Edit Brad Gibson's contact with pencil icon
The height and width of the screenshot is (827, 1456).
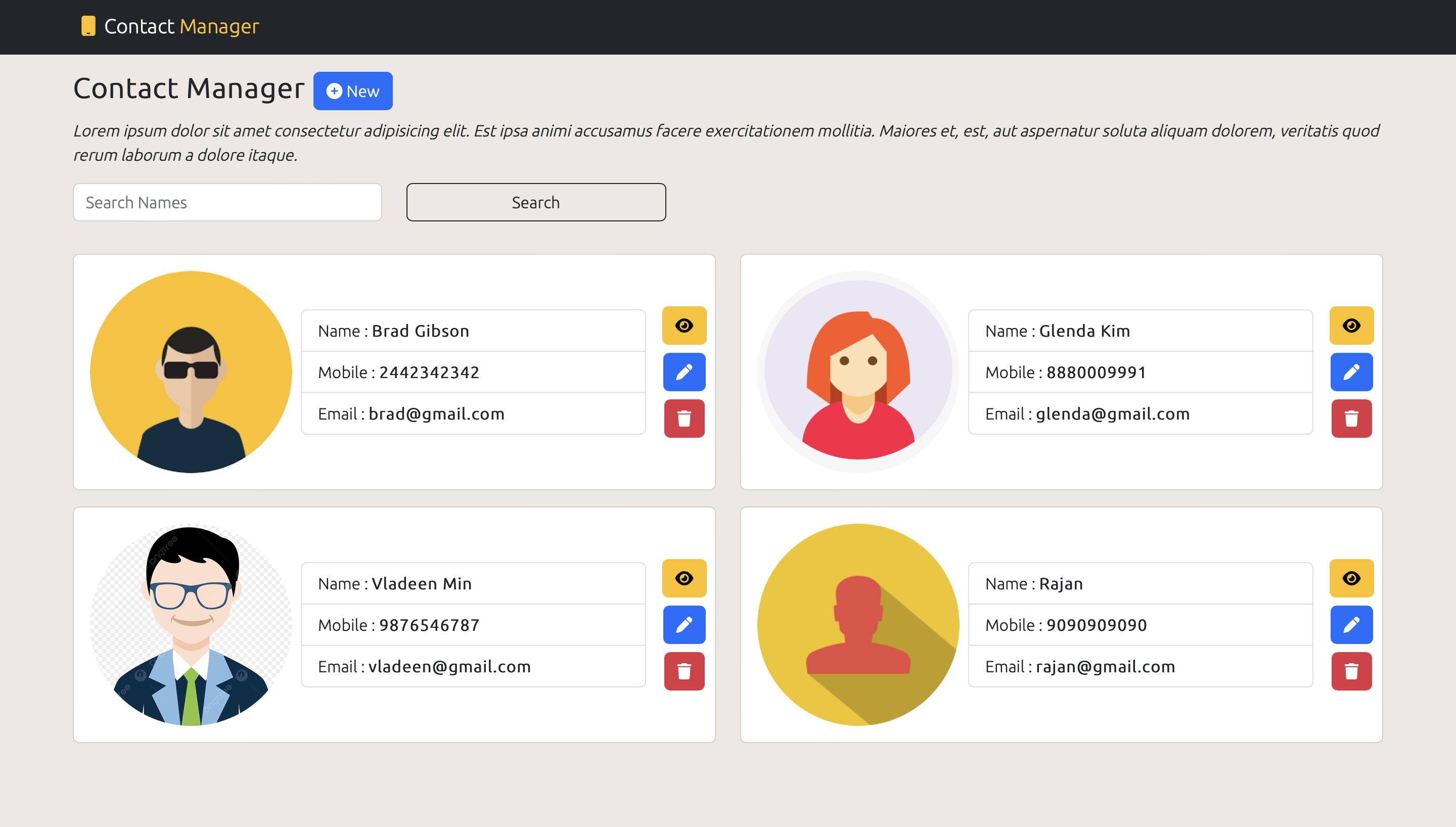685,372
